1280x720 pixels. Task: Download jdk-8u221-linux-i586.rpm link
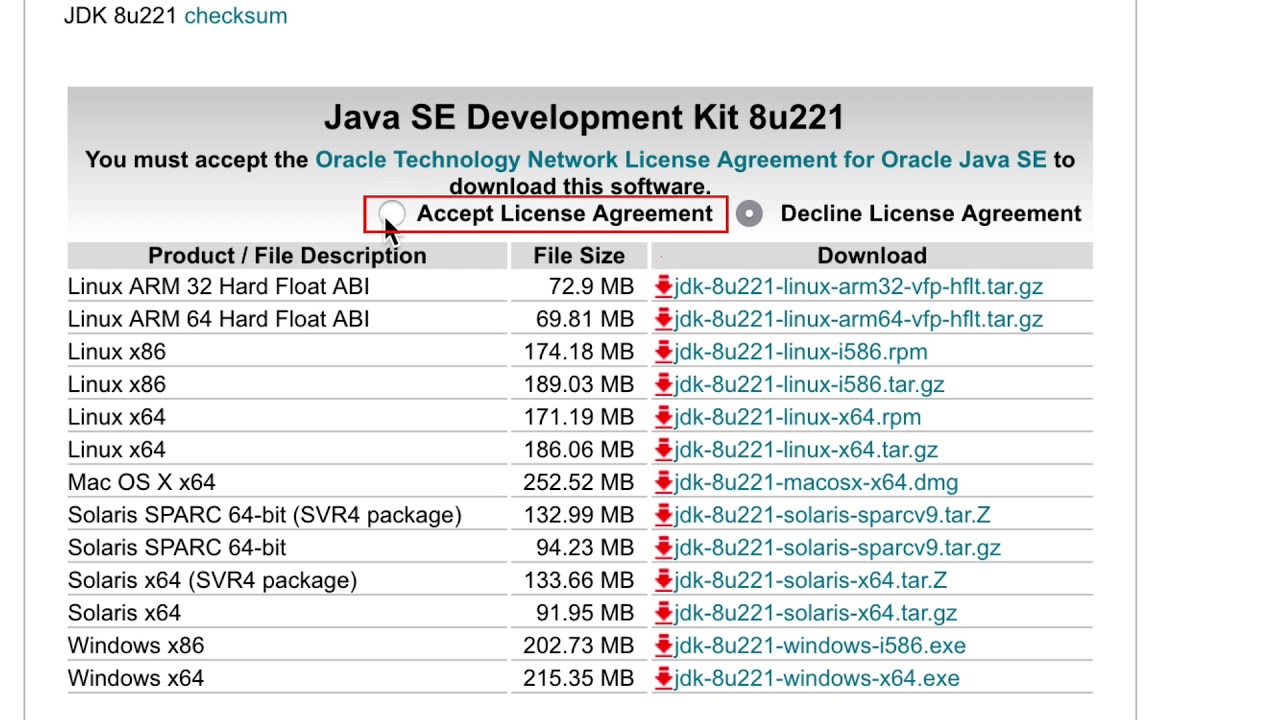pyautogui.click(x=800, y=352)
